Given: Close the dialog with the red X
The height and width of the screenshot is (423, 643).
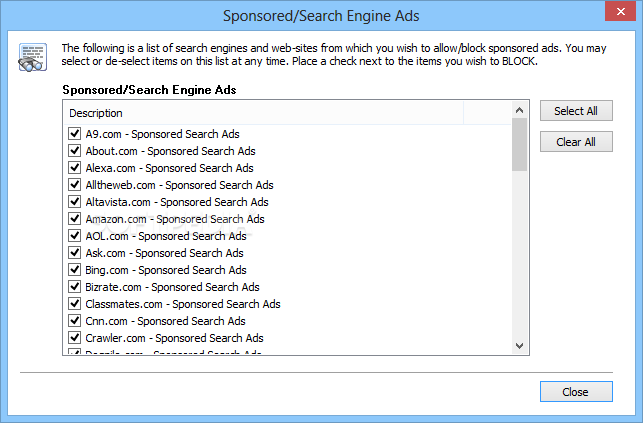Looking at the screenshot, I should (620, 11).
